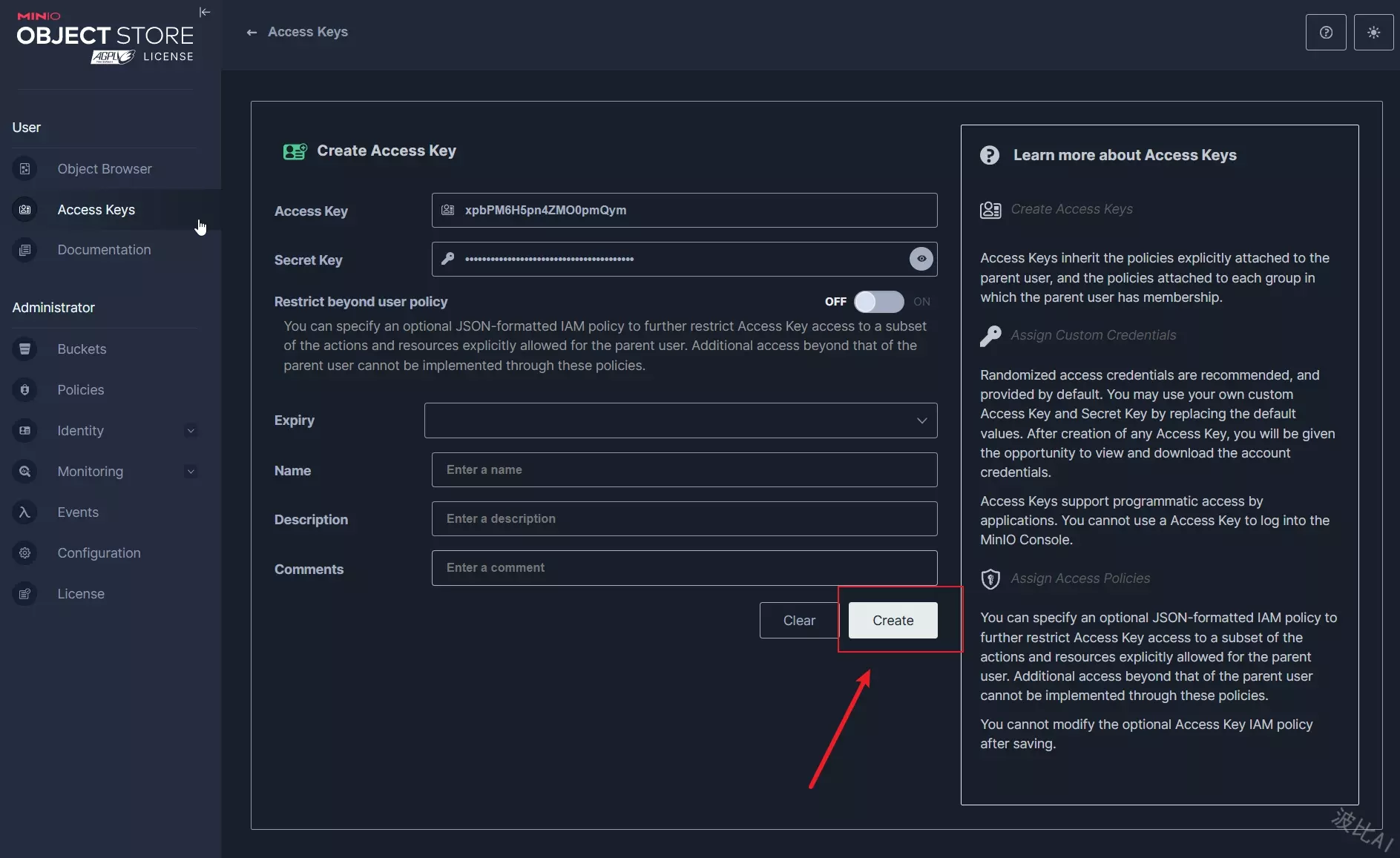This screenshot has width=1400, height=858.
Task: Click the OFF label beside the toggle
Action: pyautogui.click(x=835, y=302)
